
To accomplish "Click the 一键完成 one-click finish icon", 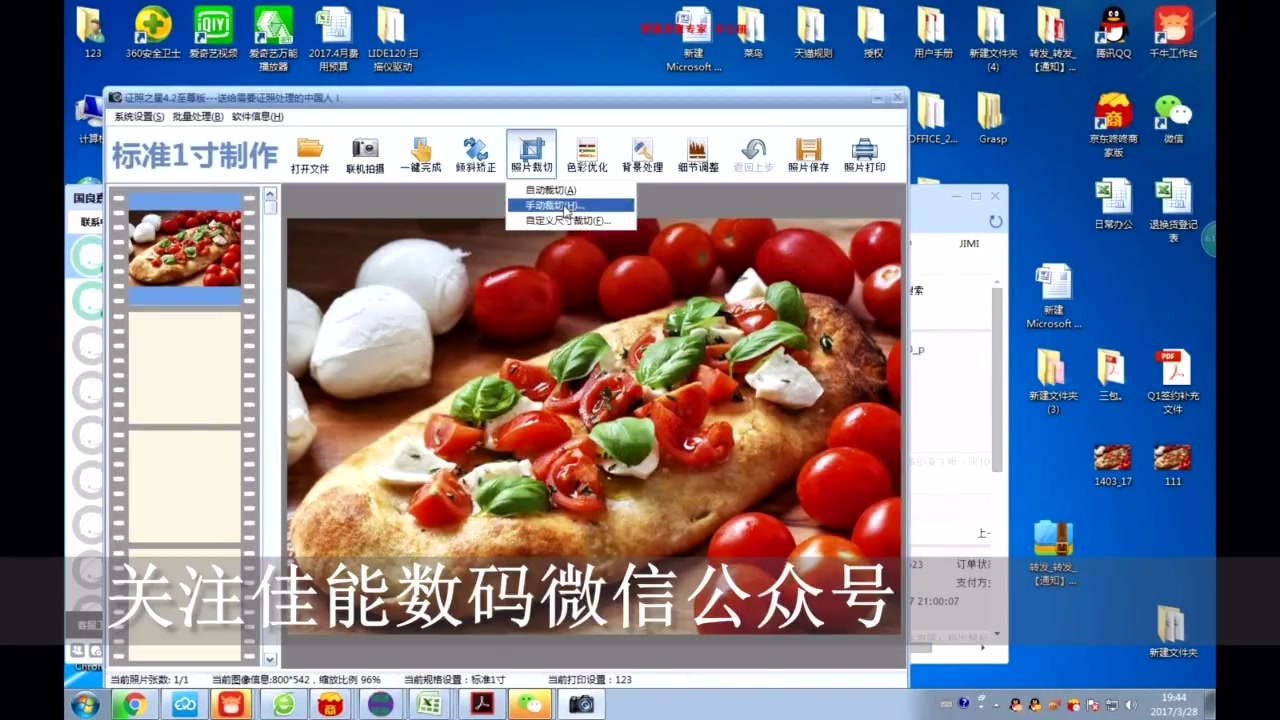I will (421, 155).
